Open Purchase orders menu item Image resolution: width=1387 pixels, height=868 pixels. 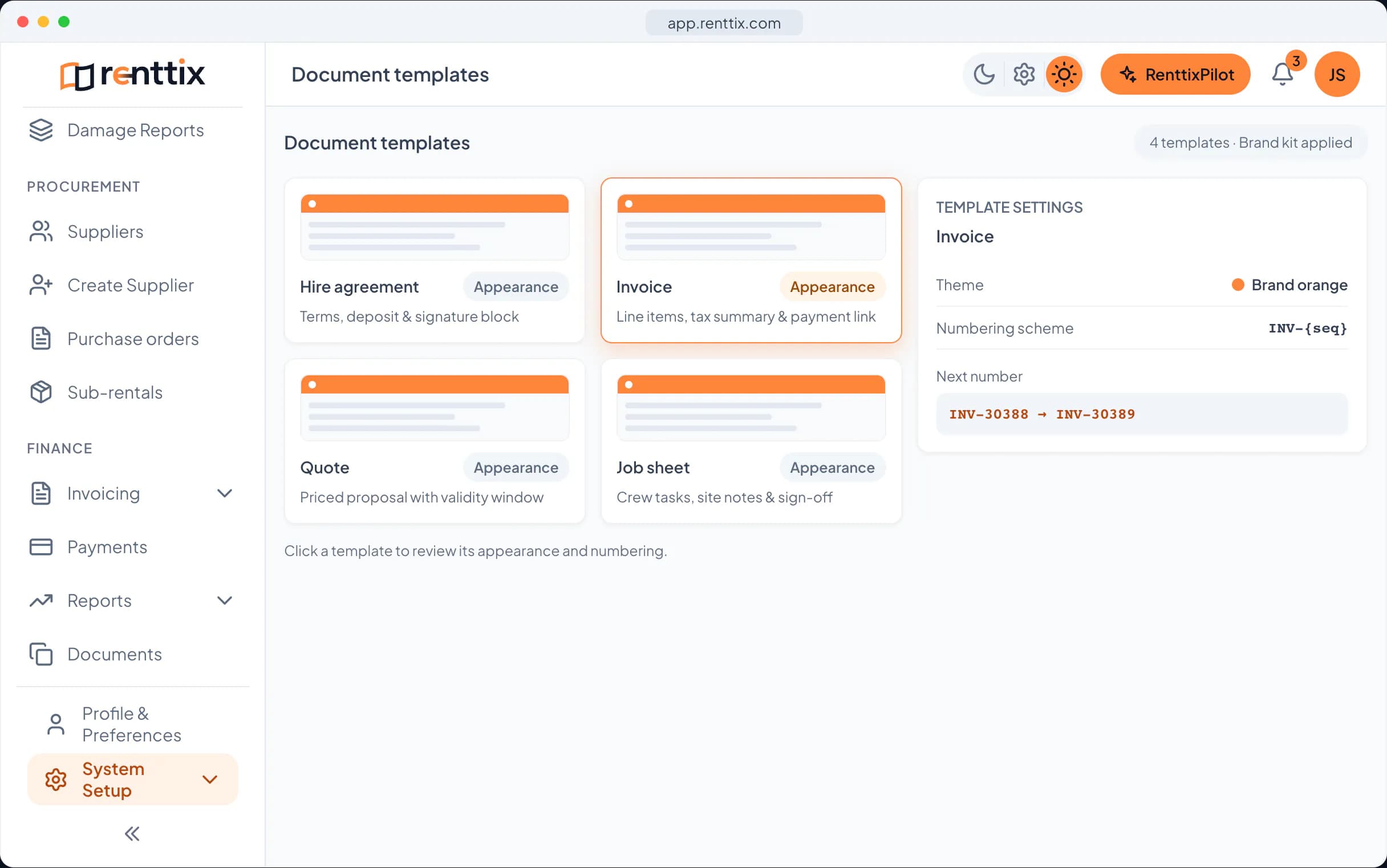[x=133, y=339]
